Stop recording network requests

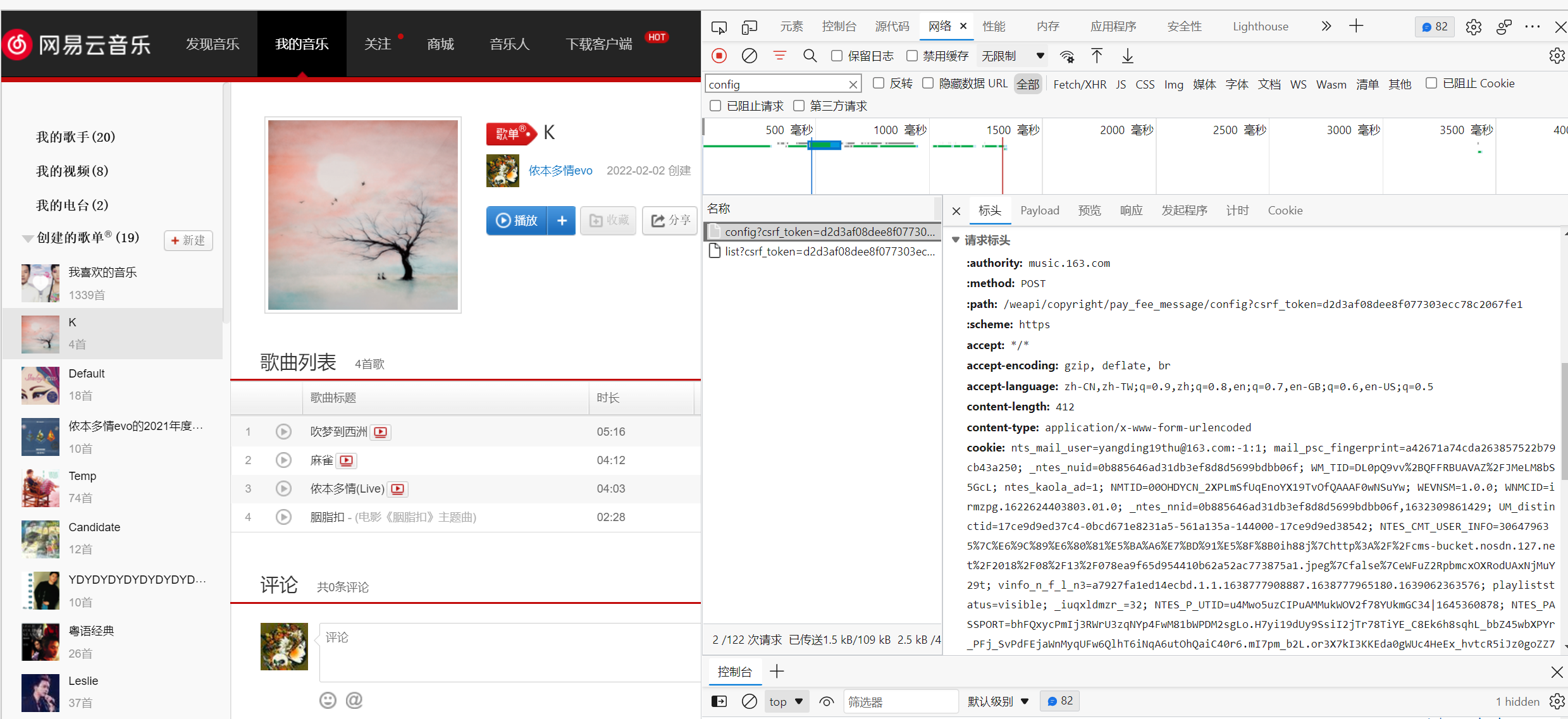[x=719, y=56]
